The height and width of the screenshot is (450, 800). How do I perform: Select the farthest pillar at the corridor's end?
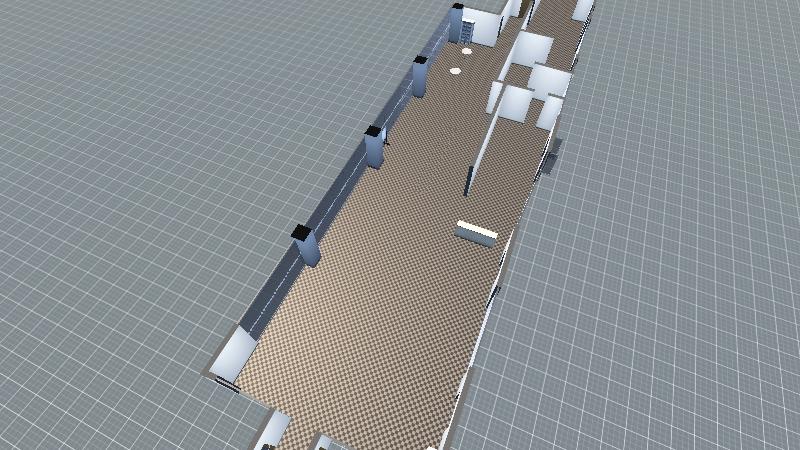(x=457, y=23)
